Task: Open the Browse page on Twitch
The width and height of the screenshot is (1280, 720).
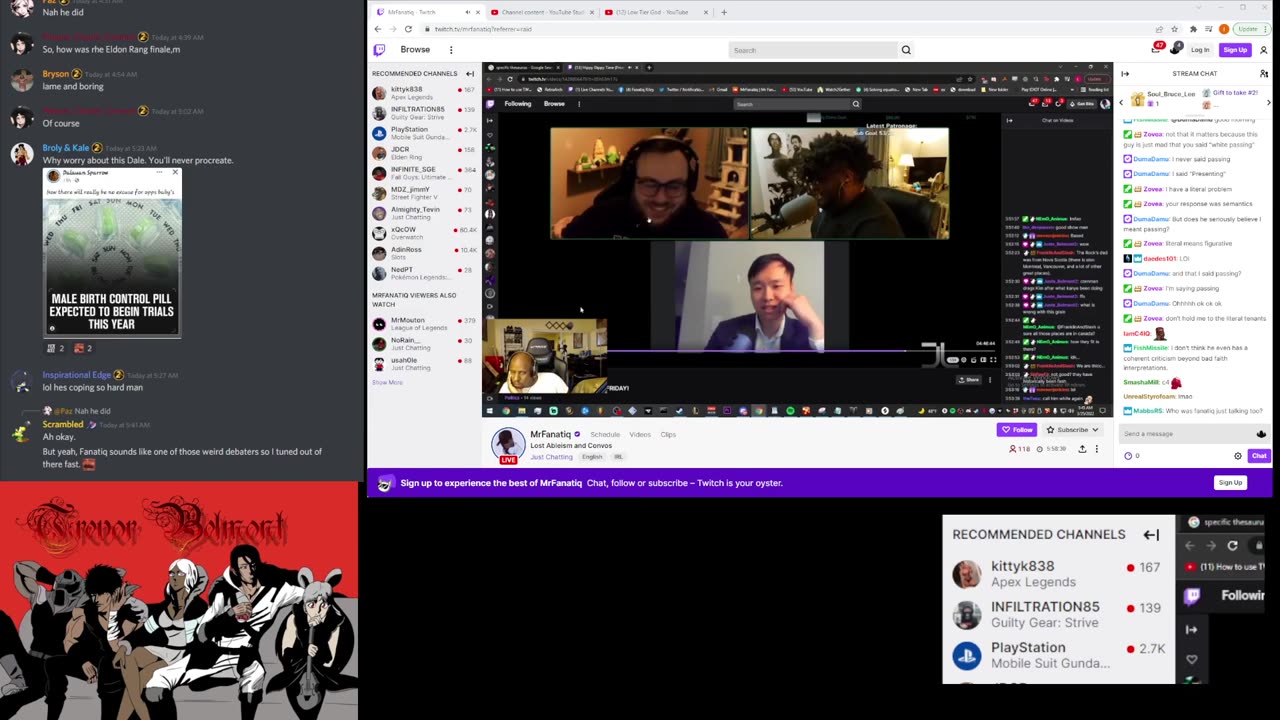Action: [x=415, y=50]
